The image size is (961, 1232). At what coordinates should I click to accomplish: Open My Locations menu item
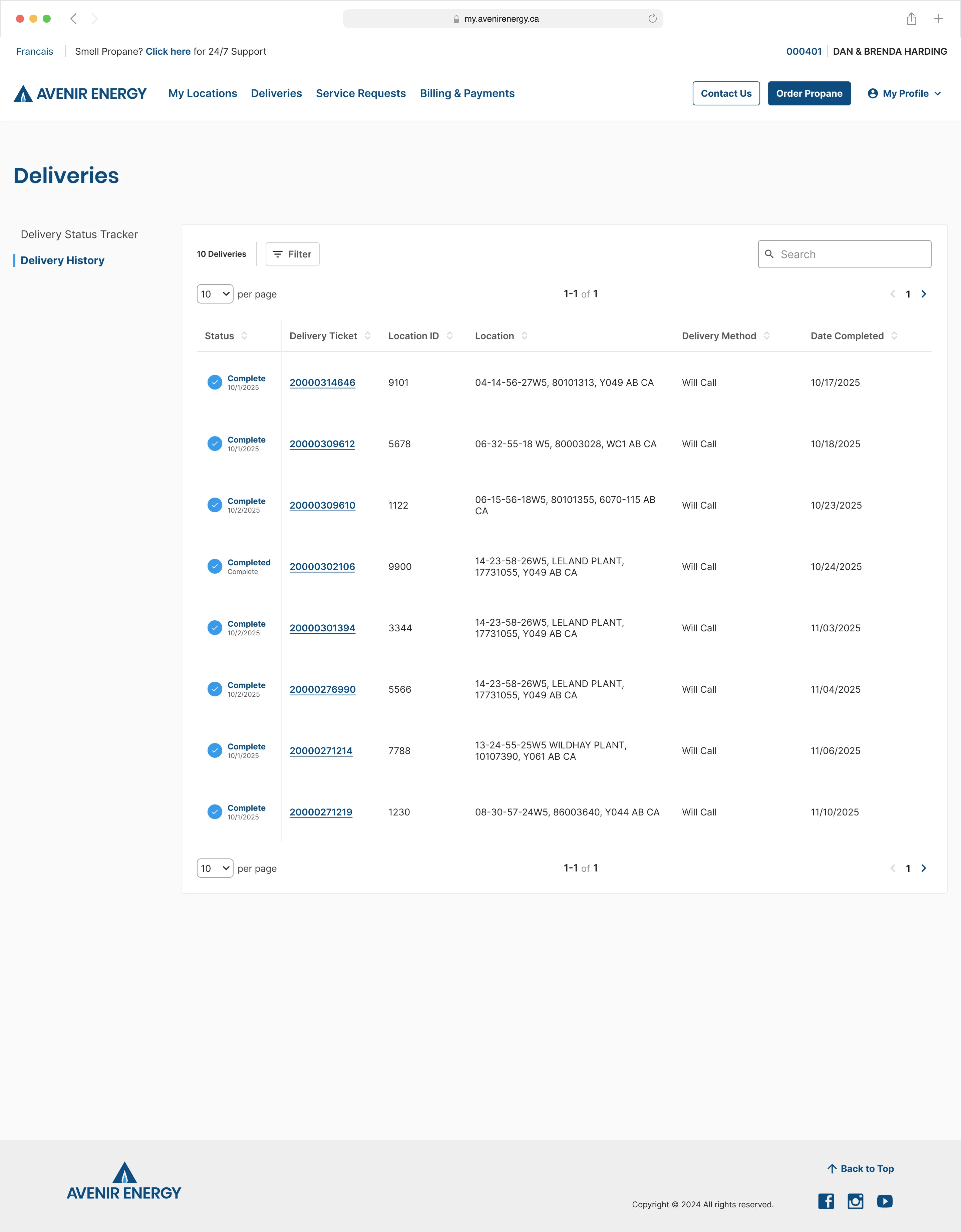tap(203, 94)
